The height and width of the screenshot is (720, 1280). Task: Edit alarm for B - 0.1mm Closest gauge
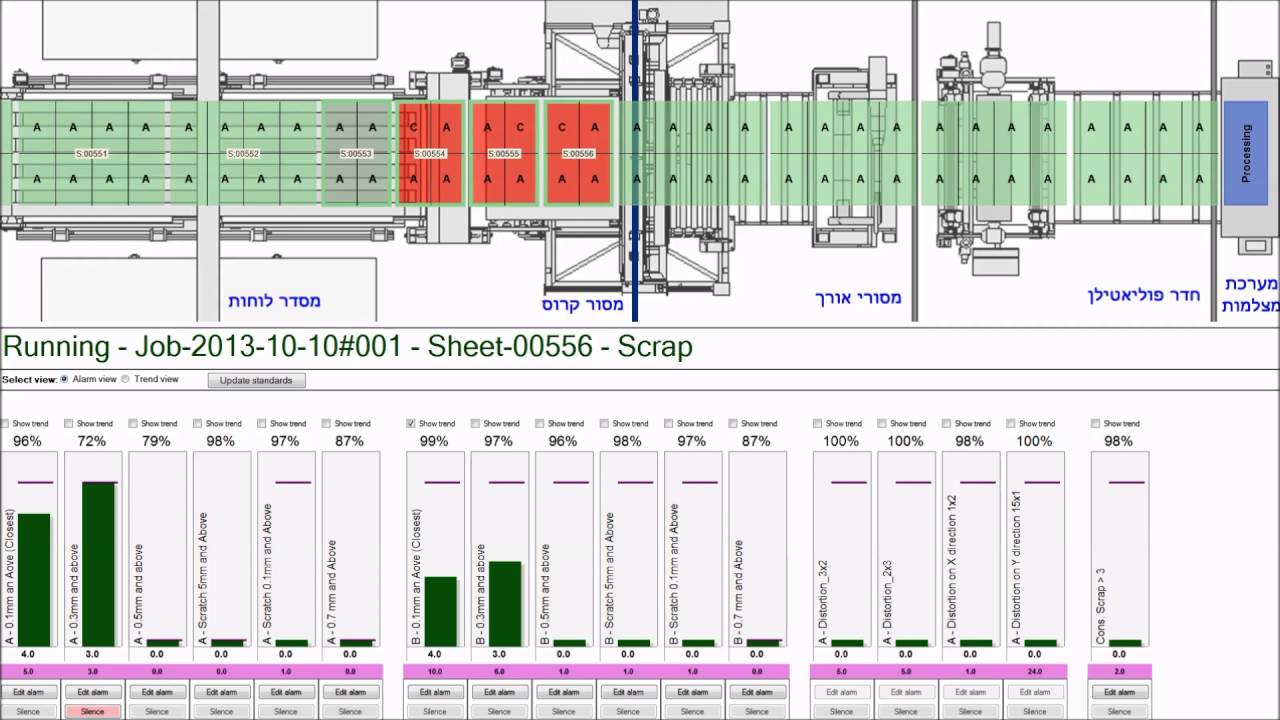(435, 692)
